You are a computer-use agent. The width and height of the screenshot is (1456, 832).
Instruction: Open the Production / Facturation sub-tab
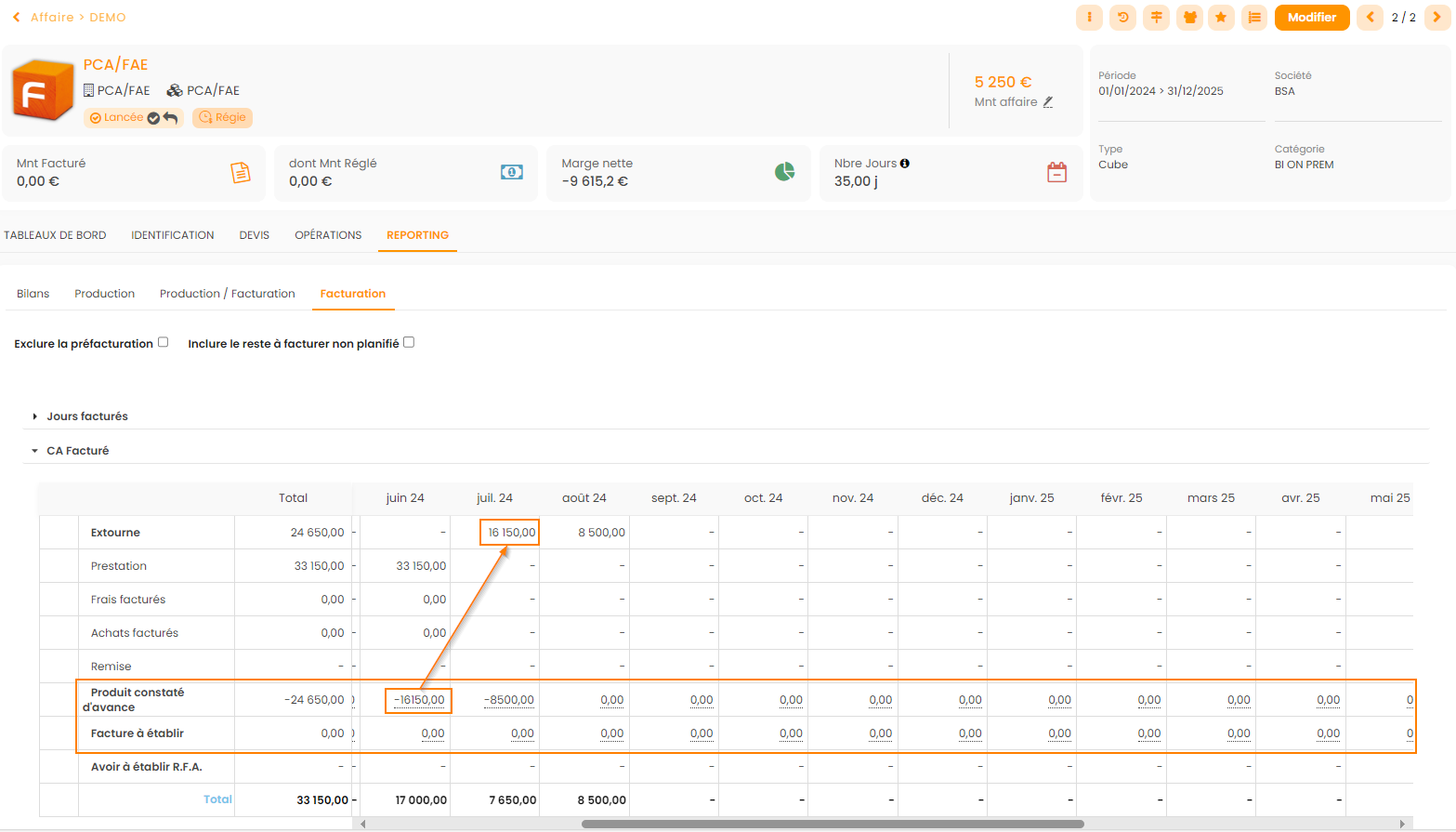click(x=227, y=294)
